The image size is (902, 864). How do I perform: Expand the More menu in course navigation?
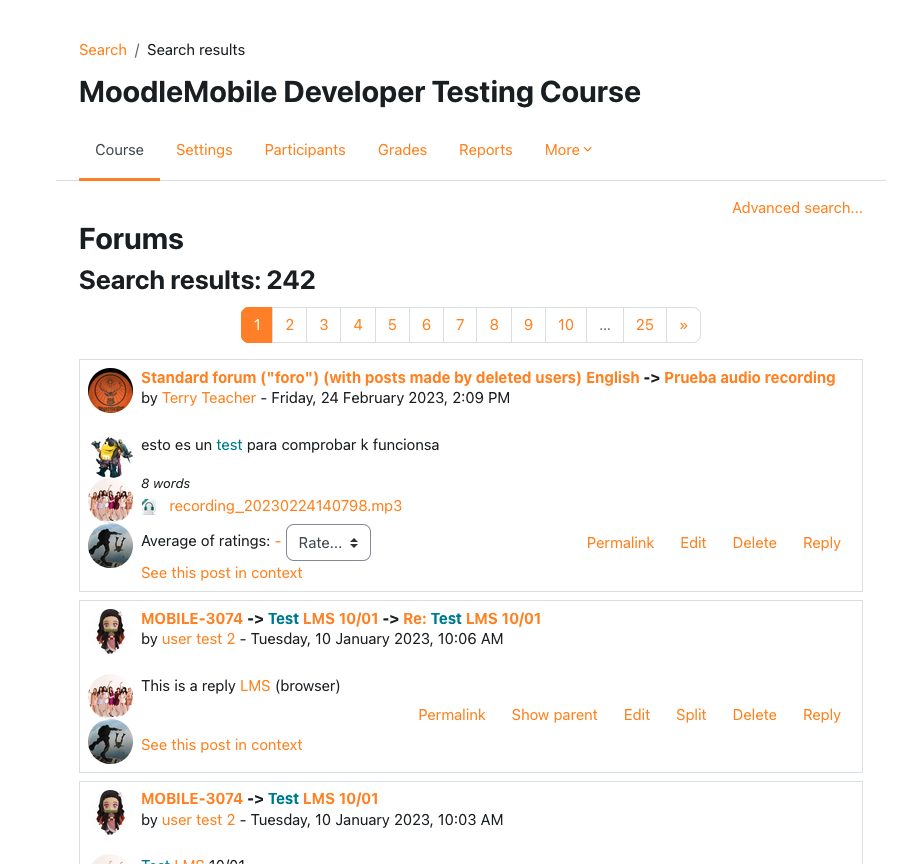(568, 150)
